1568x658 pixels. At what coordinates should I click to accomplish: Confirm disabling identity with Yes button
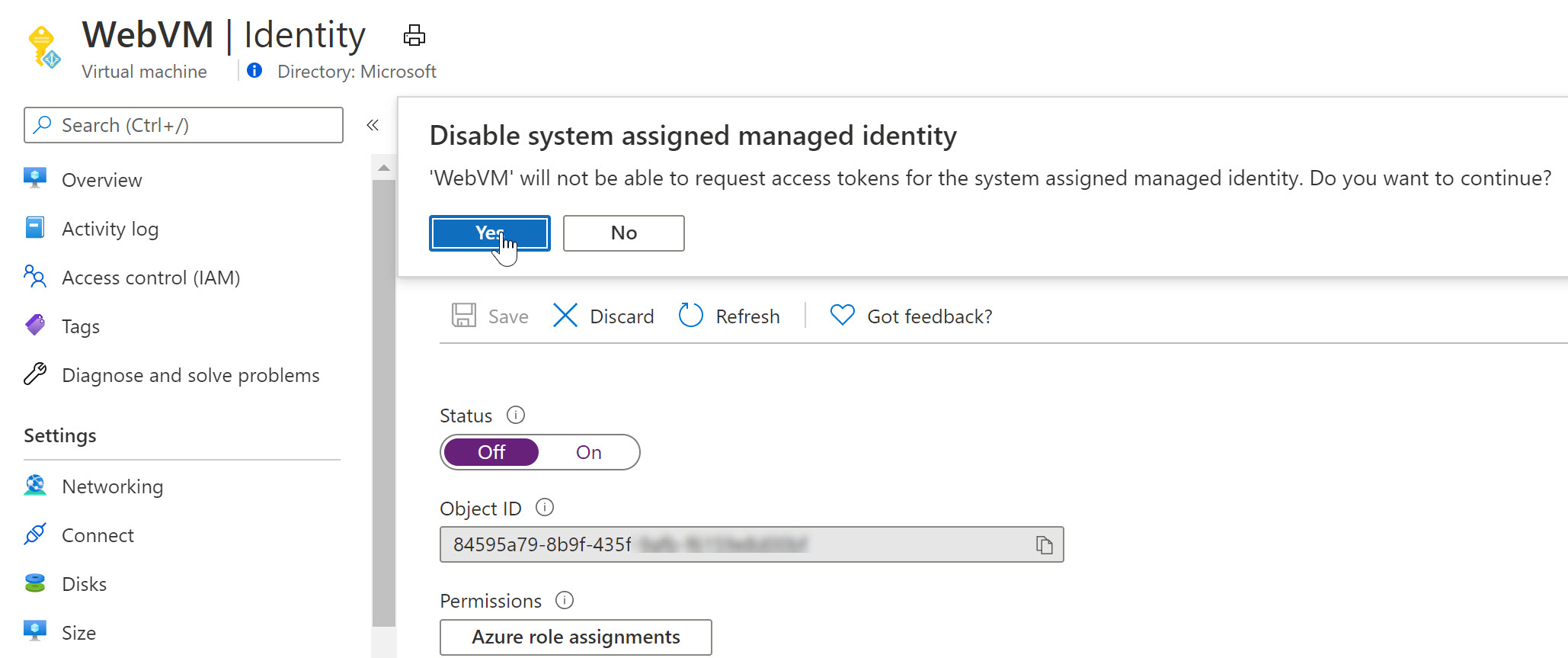489,233
